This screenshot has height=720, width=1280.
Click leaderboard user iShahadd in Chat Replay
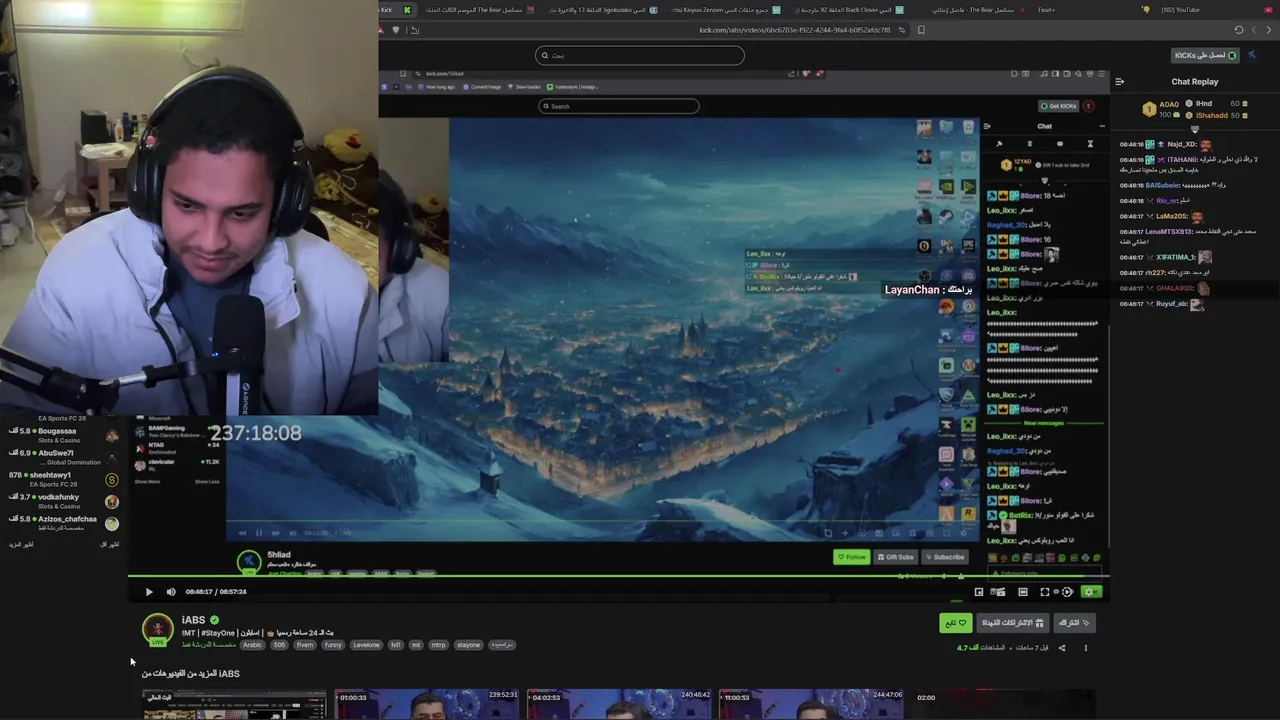pyautogui.click(x=1211, y=115)
